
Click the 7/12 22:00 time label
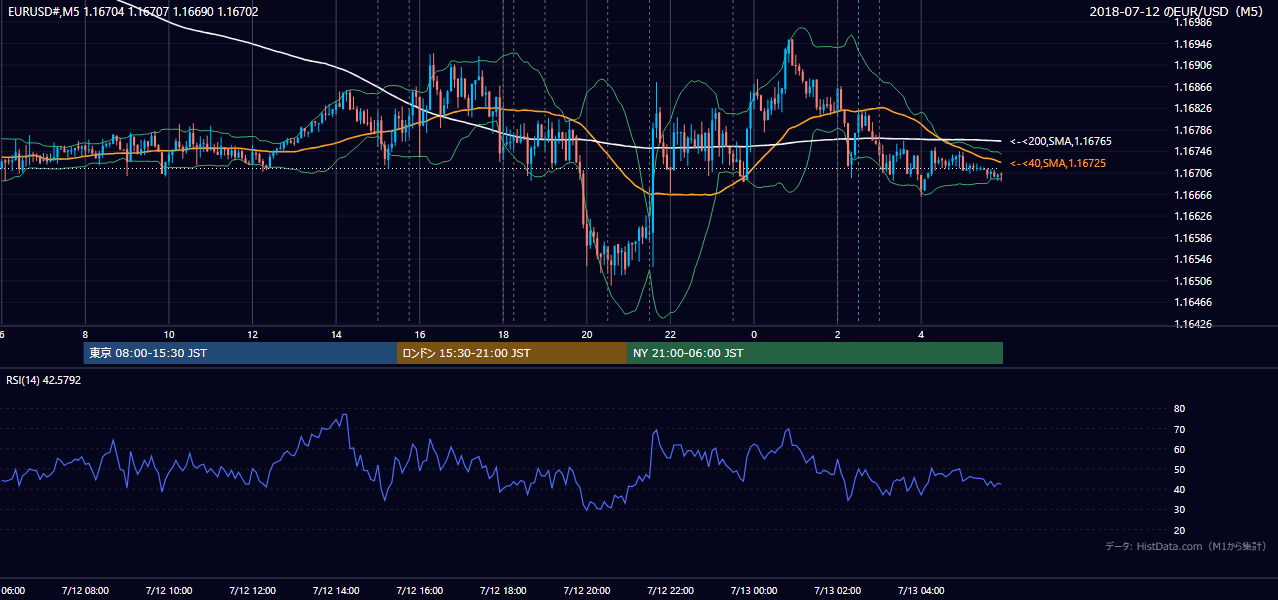pos(670,590)
